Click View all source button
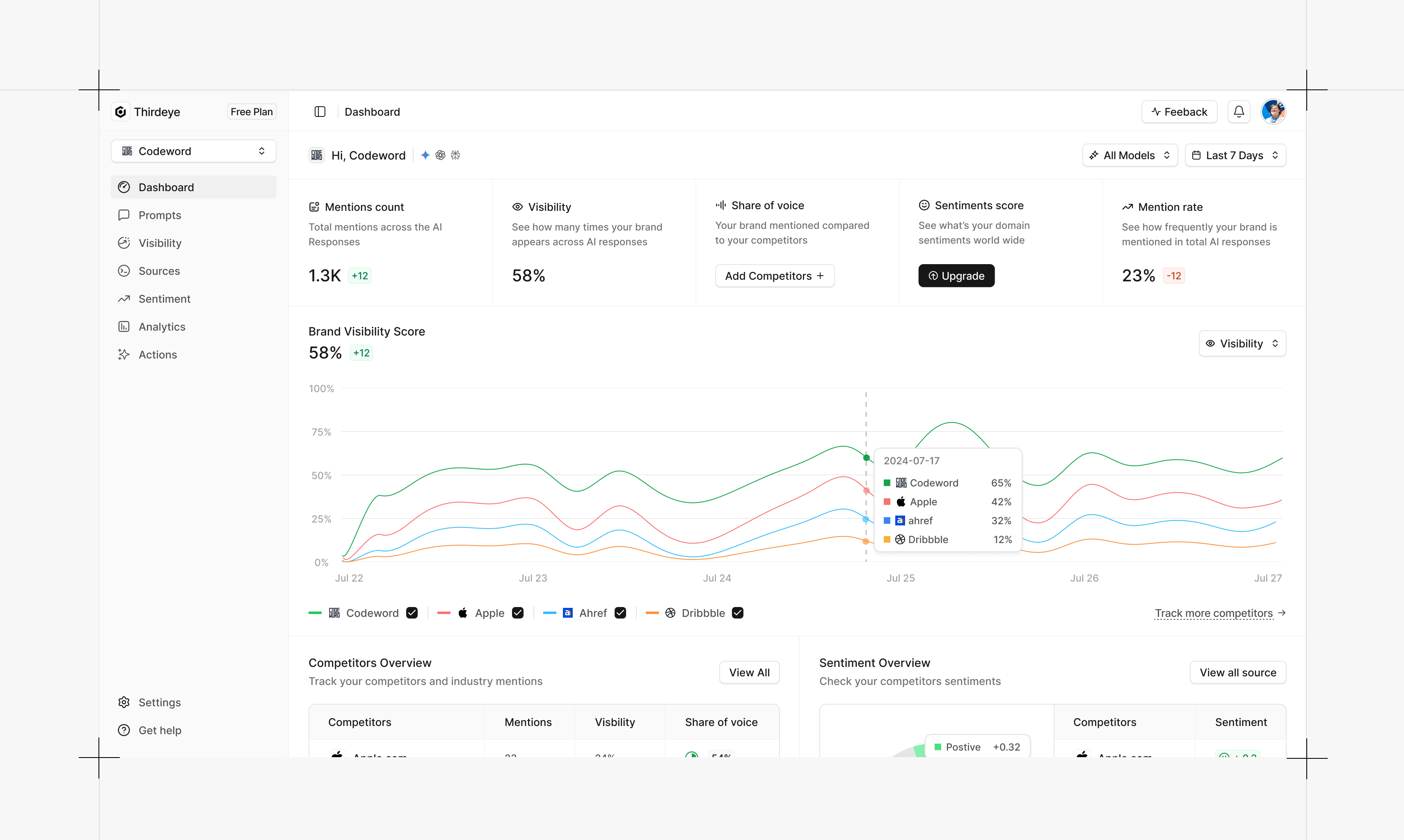The width and height of the screenshot is (1404, 840). point(1237,672)
